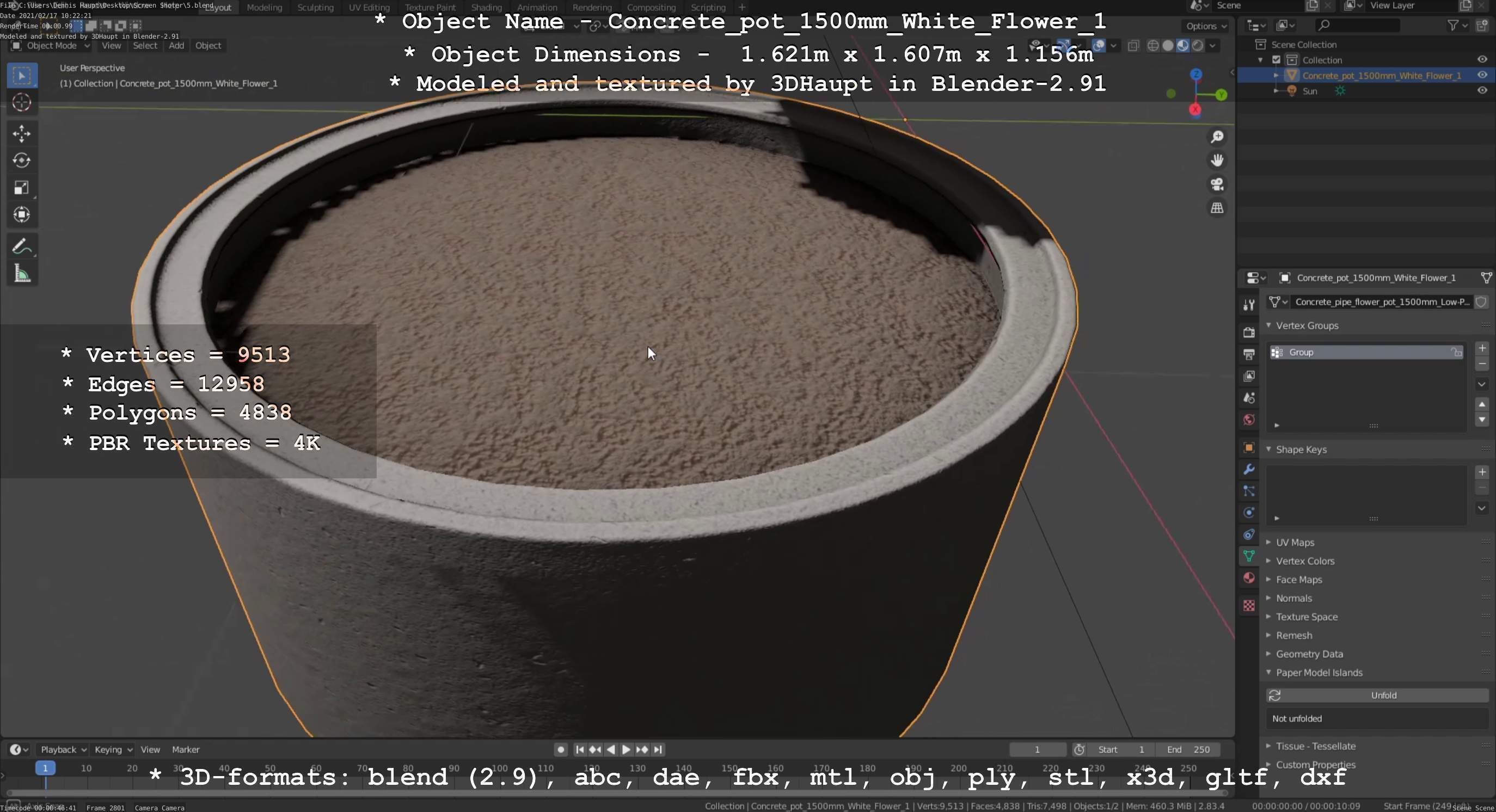Image resolution: width=1496 pixels, height=812 pixels.
Task: Uncheck the Collection exclude checkbox
Action: pos(1277,60)
